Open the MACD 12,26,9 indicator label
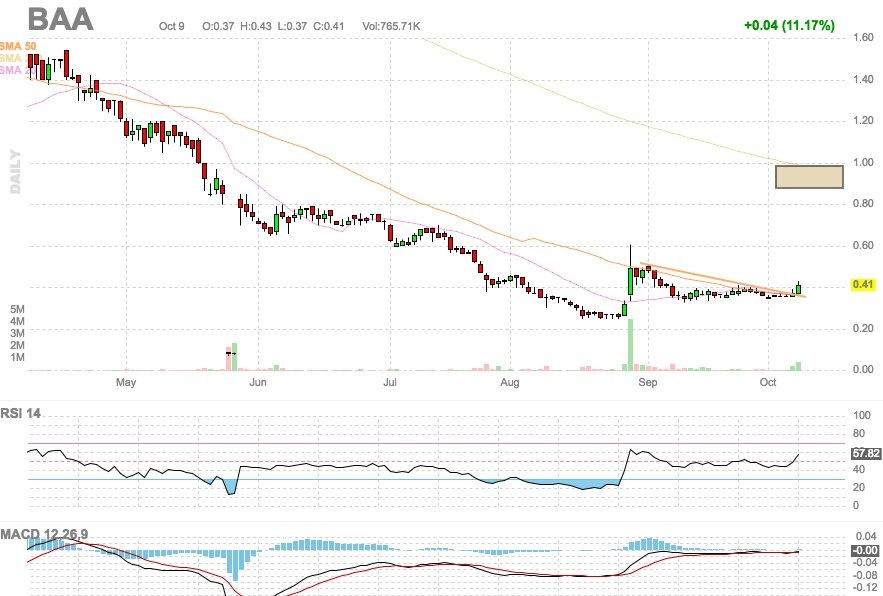 pos(58,535)
